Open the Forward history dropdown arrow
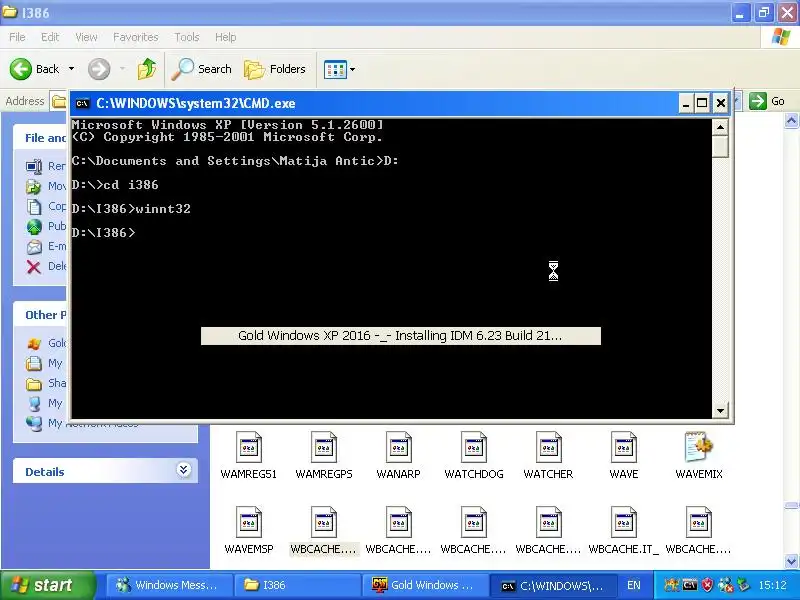 tap(122, 68)
